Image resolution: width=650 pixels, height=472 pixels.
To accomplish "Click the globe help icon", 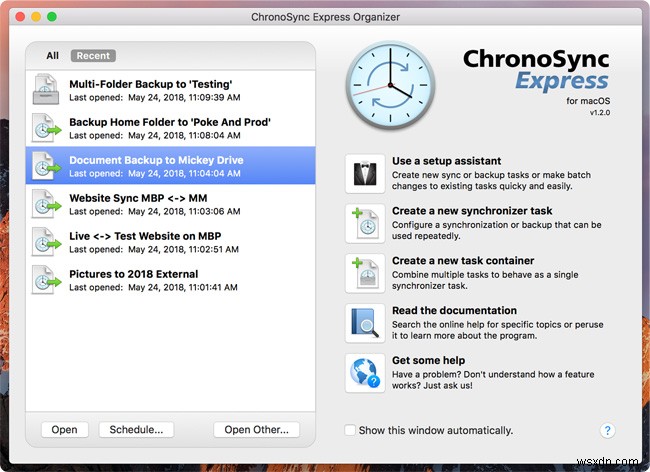I will tap(365, 373).
